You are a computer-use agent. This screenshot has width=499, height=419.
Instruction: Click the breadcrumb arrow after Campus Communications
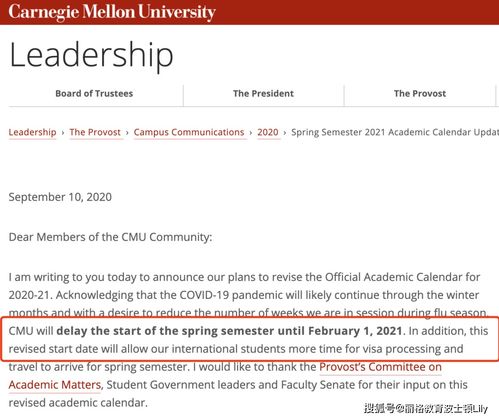pyautogui.click(x=251, y=133)
